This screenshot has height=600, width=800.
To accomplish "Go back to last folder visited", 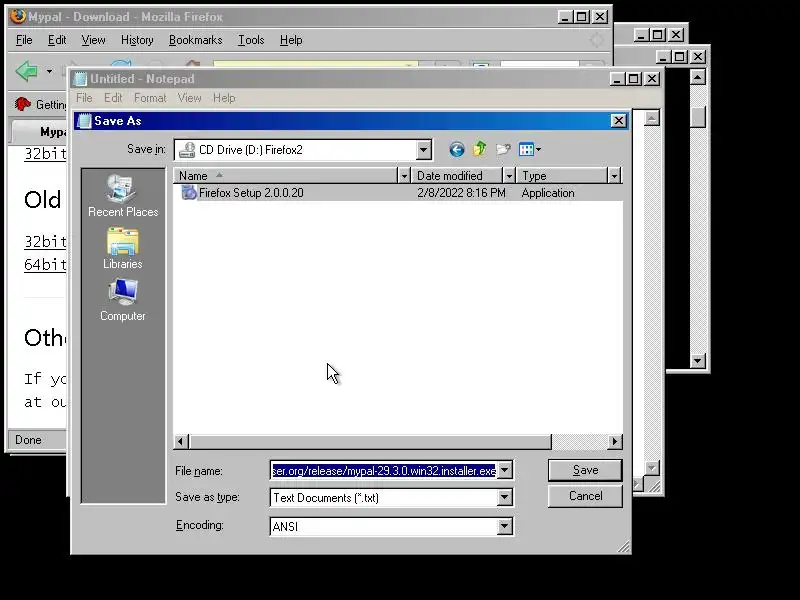I will 457,149.
